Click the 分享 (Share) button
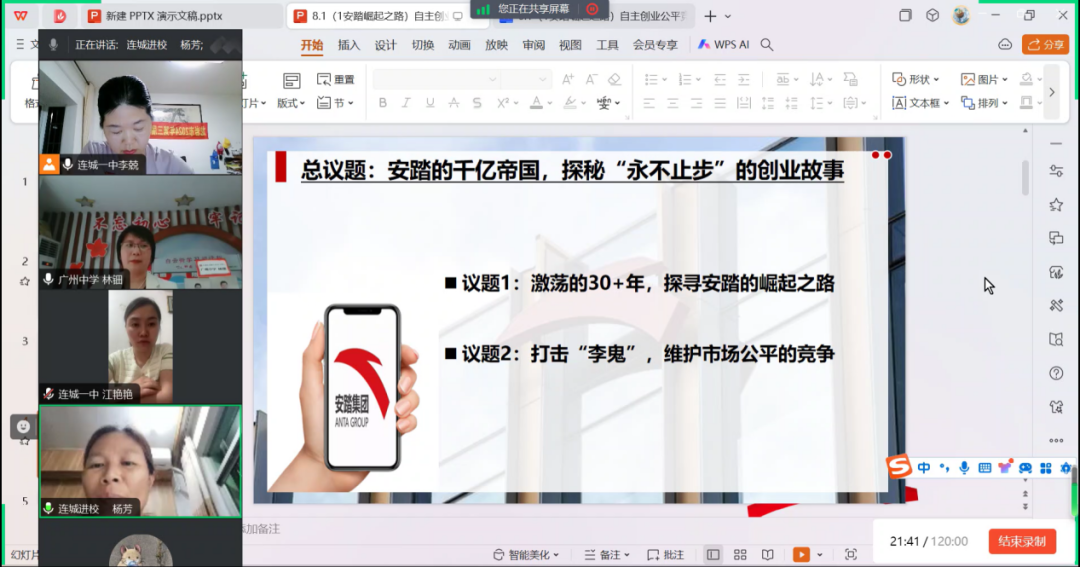The image size is (1080, 567). [1046, 45]
